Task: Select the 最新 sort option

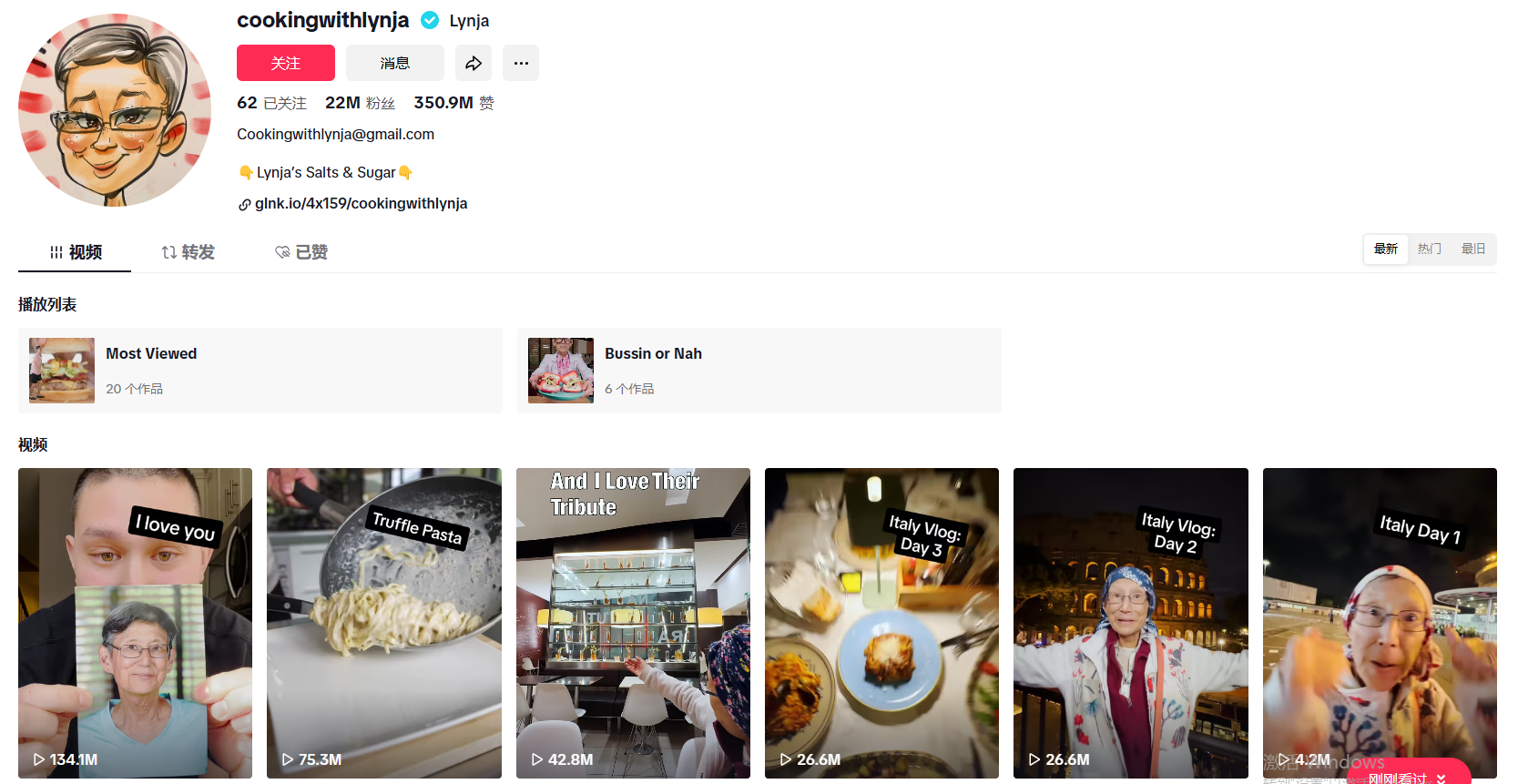Action: click(1386, 249)
